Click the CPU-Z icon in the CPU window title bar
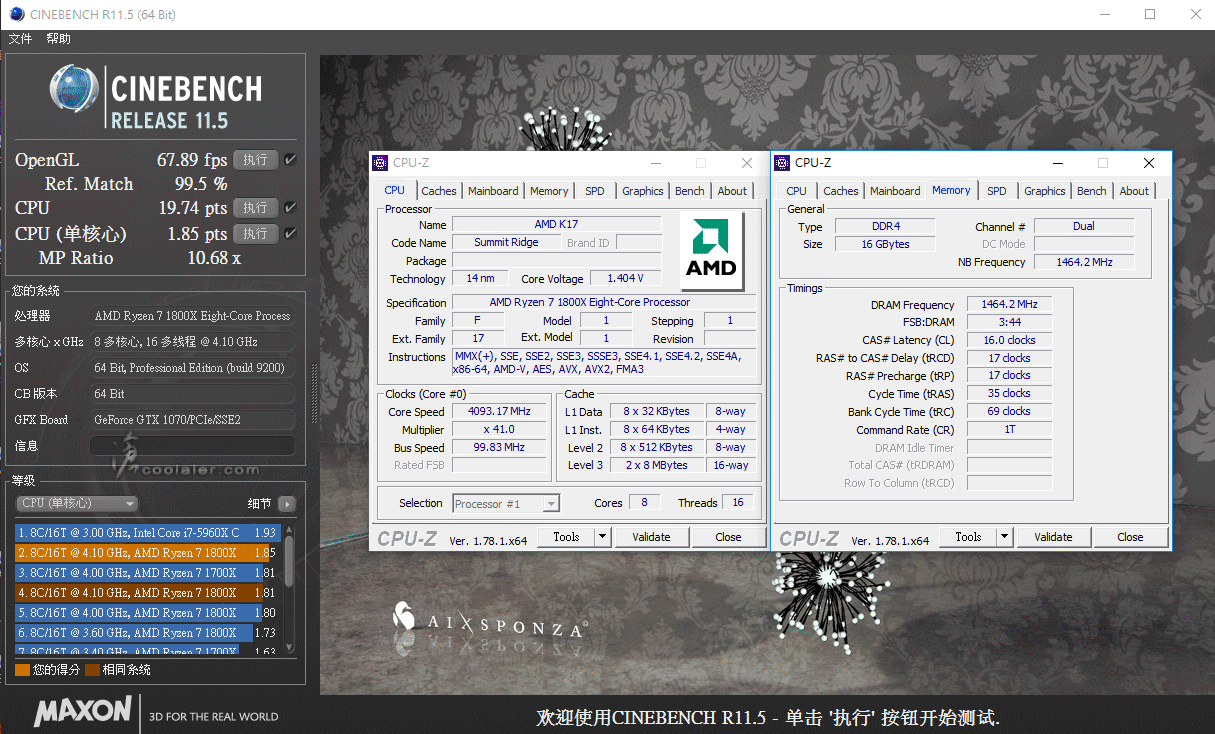Image resolution: width=1215 pixels, height=734 pixels. tap(380, 163)
